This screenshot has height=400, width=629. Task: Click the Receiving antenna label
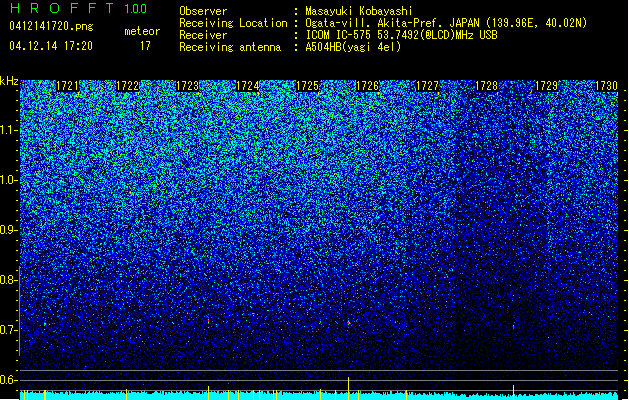click(230, 47)
